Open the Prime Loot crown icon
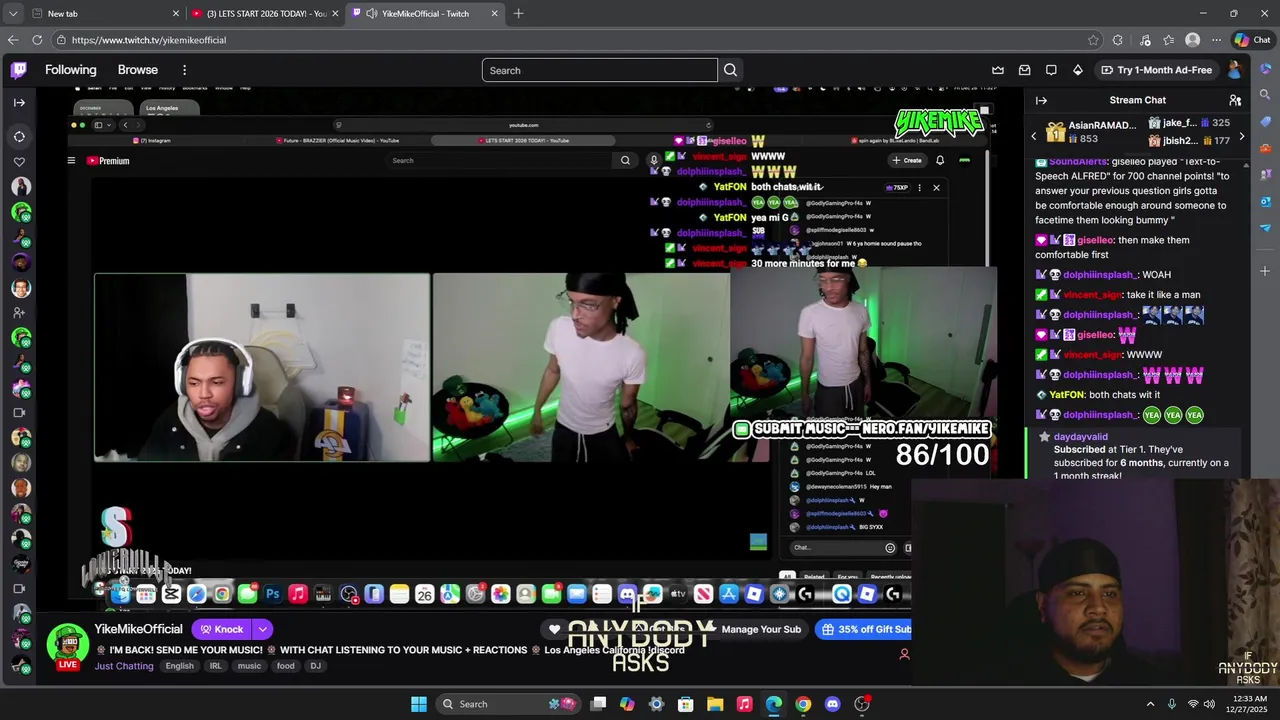1280x720 pixels. coord(998,70)
